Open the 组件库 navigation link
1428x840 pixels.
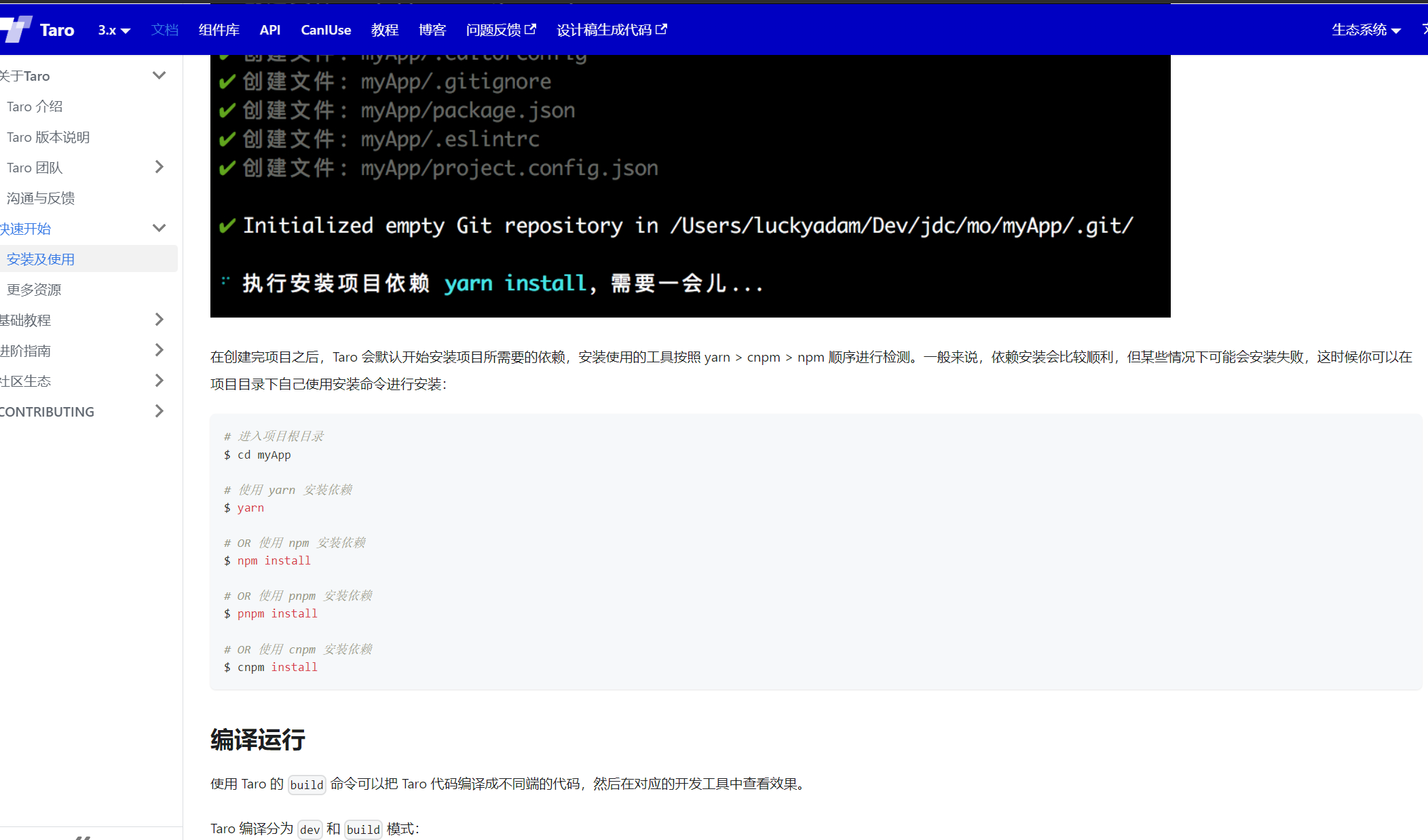pos(217,29)
